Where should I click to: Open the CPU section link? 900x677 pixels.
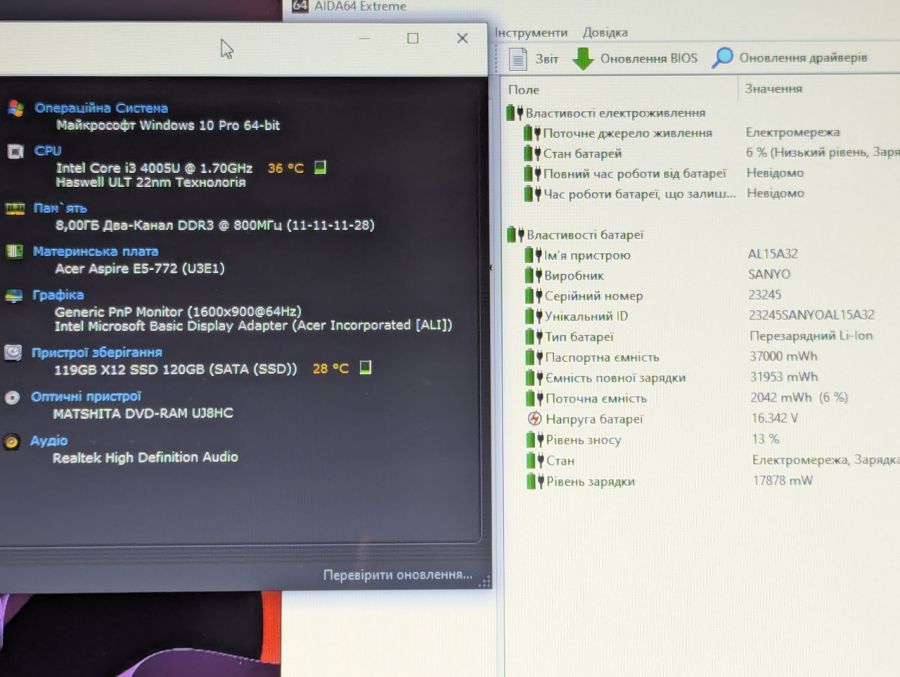click(48, 151)
